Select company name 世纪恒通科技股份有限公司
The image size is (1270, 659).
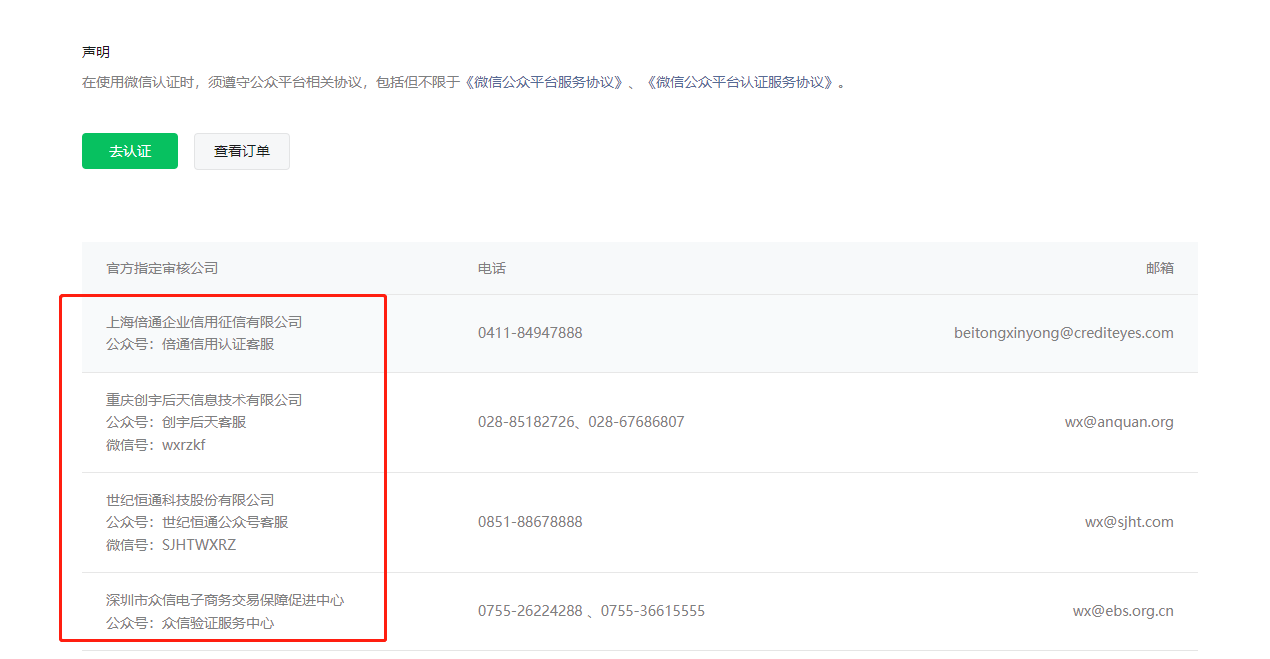(x=190, y=500)
